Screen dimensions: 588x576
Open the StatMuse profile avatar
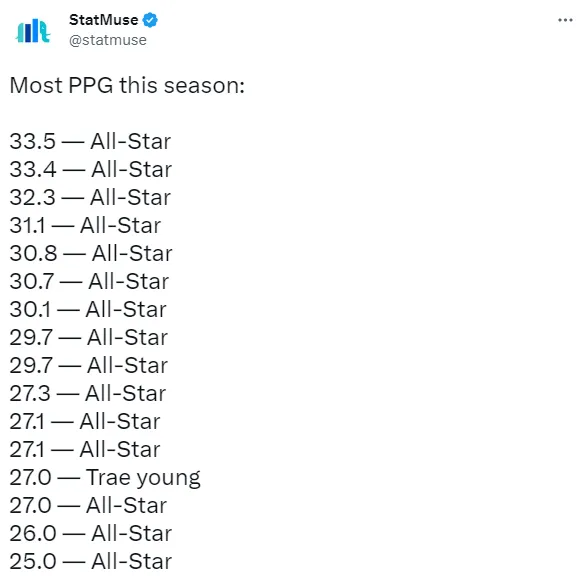(33, 31)
